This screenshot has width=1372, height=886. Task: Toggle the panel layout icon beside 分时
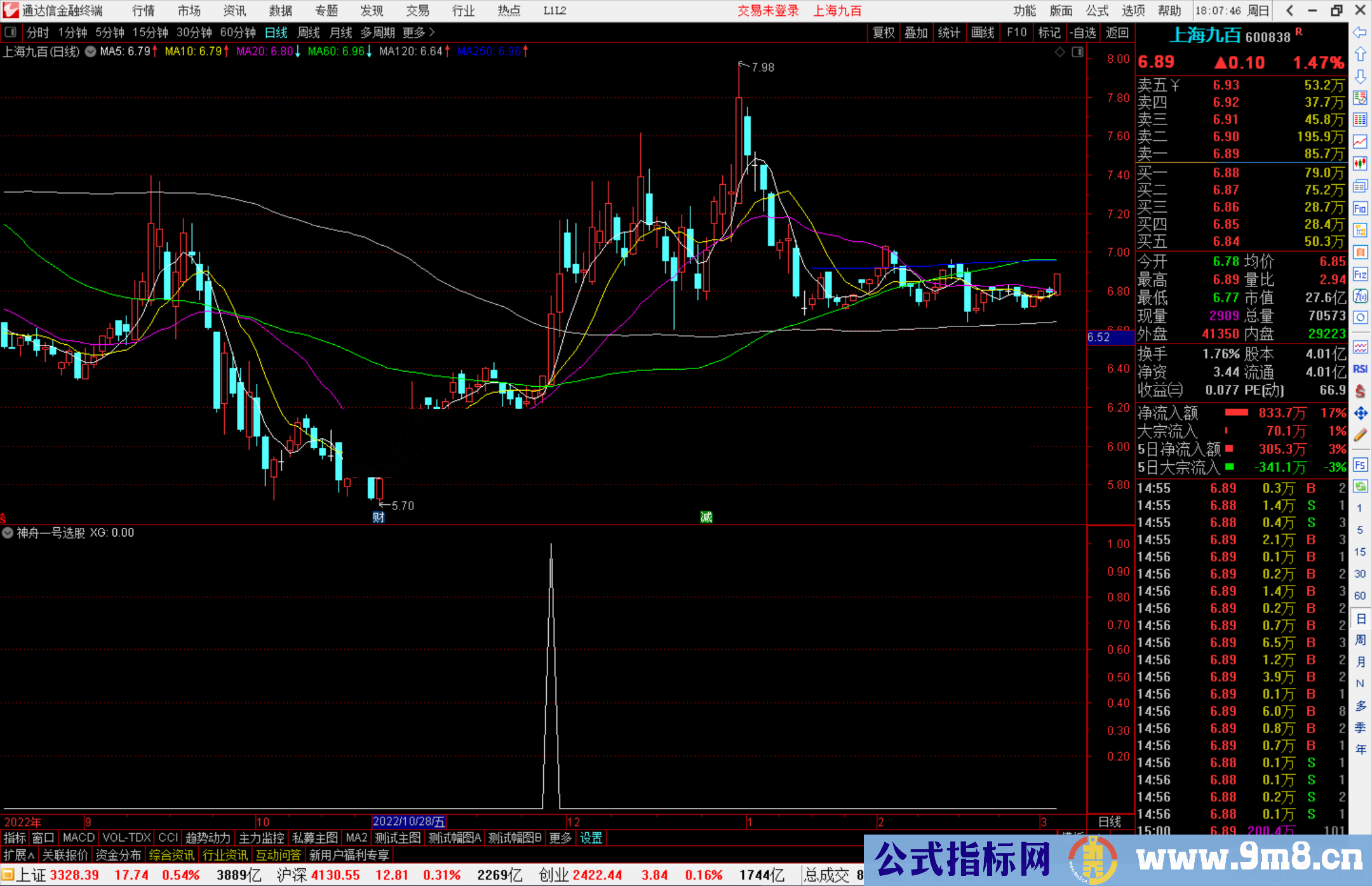click(x=11, y=32)
